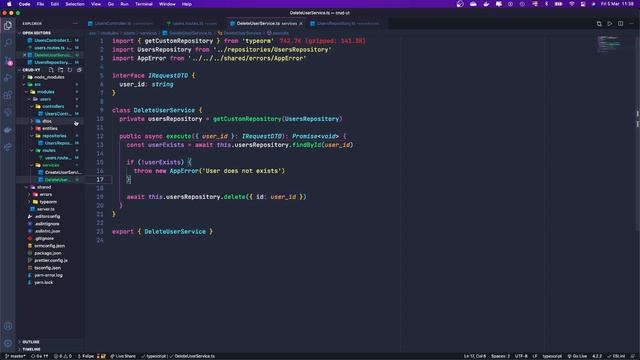Close DeleteUserService in the Open Editors list
The image size is (640, 360).
click(24, 55)
